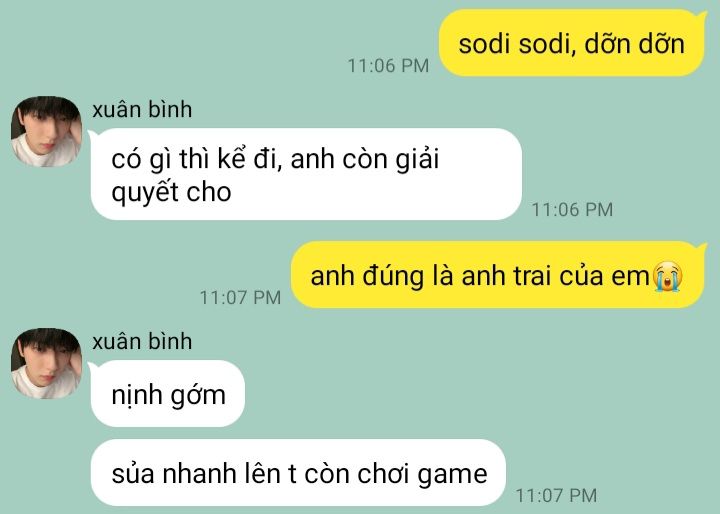
Task: Click 11:07 PM timestamp beside "chơi game" message
Action: [x=556, y=496]
